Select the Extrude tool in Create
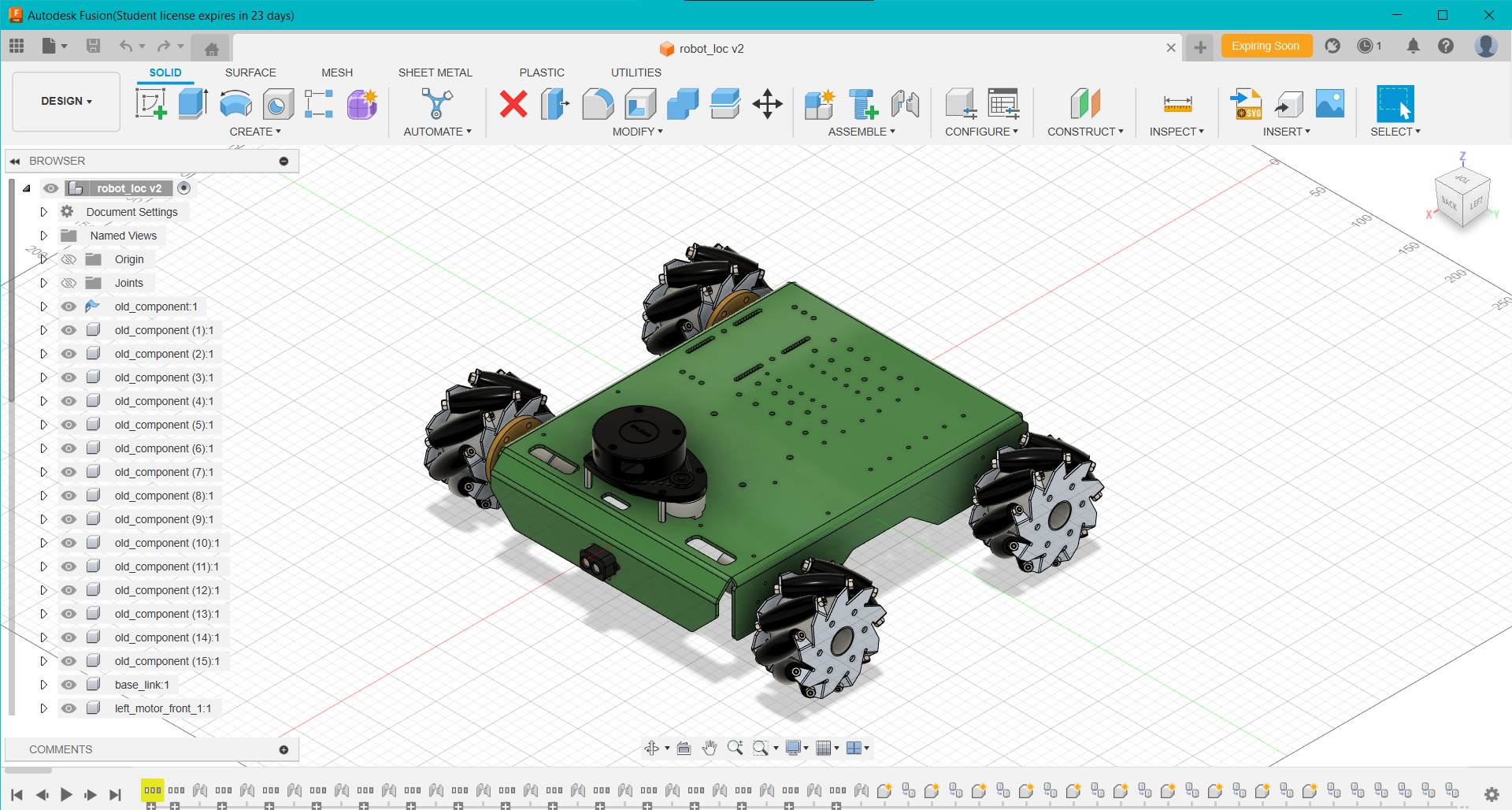 193,103
